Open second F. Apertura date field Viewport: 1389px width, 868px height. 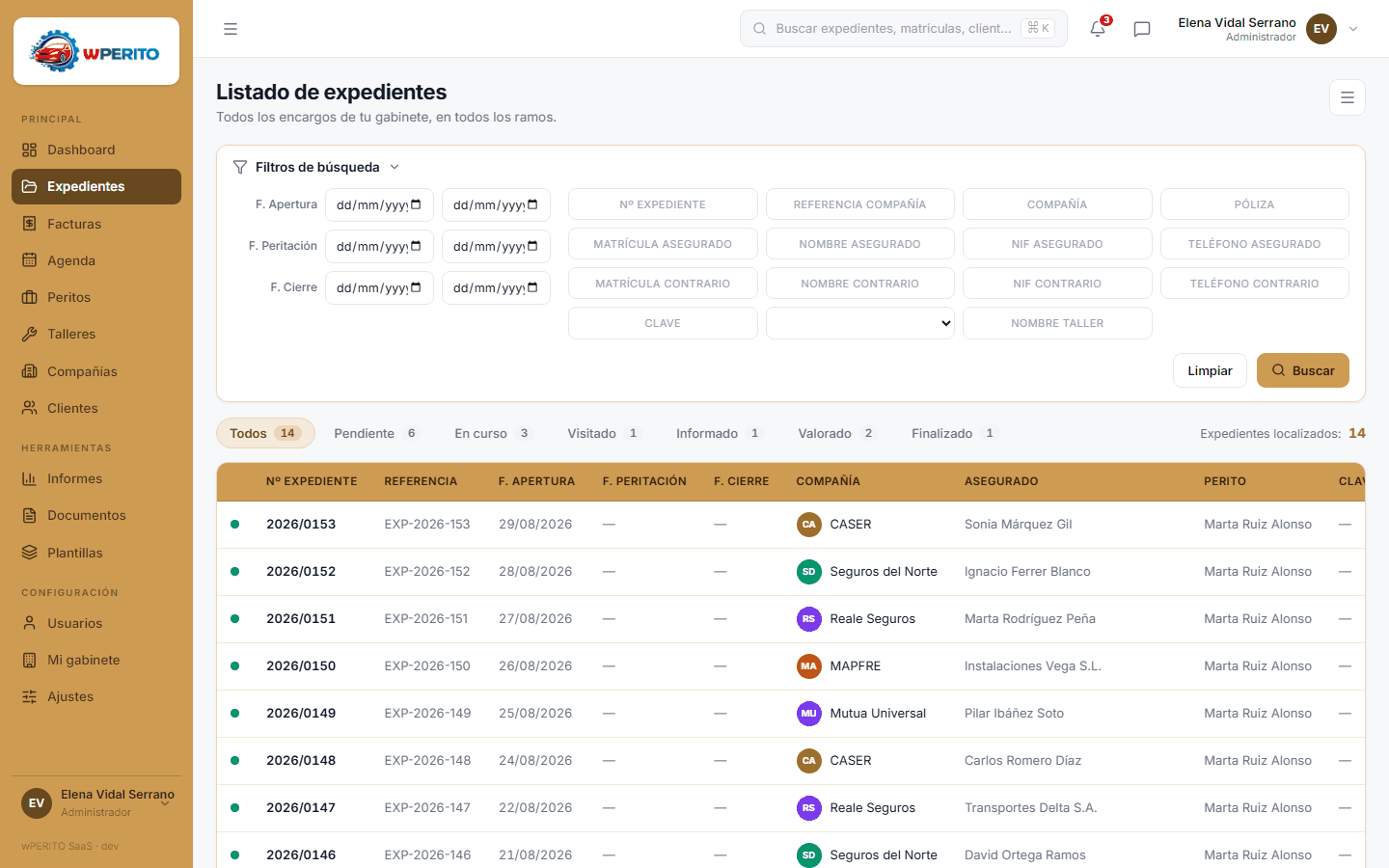[496, 204]
